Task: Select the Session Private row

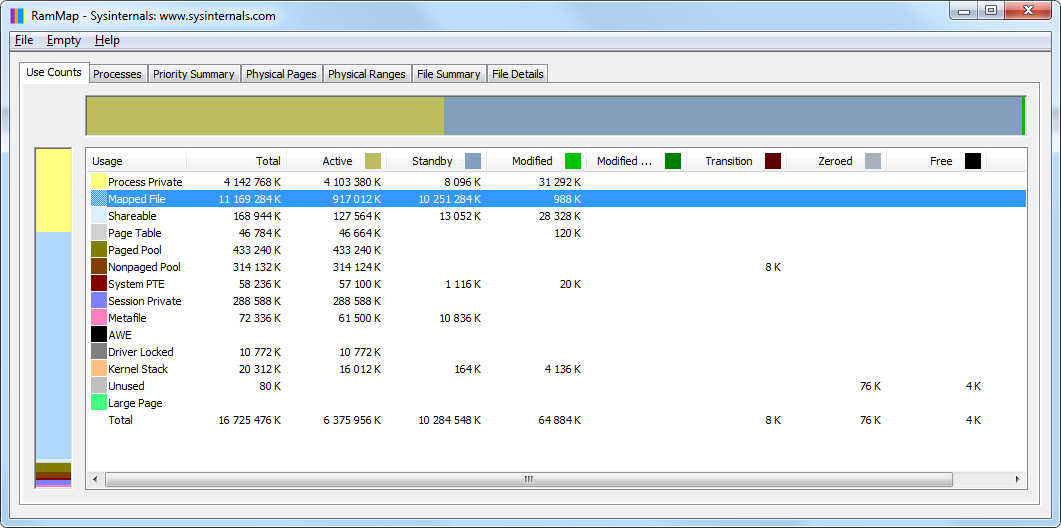Action: coord(558,301)
